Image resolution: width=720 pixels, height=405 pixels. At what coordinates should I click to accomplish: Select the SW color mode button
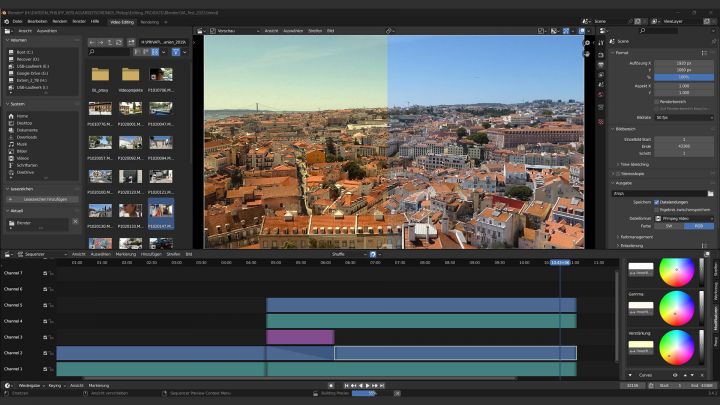pos(669,226)
